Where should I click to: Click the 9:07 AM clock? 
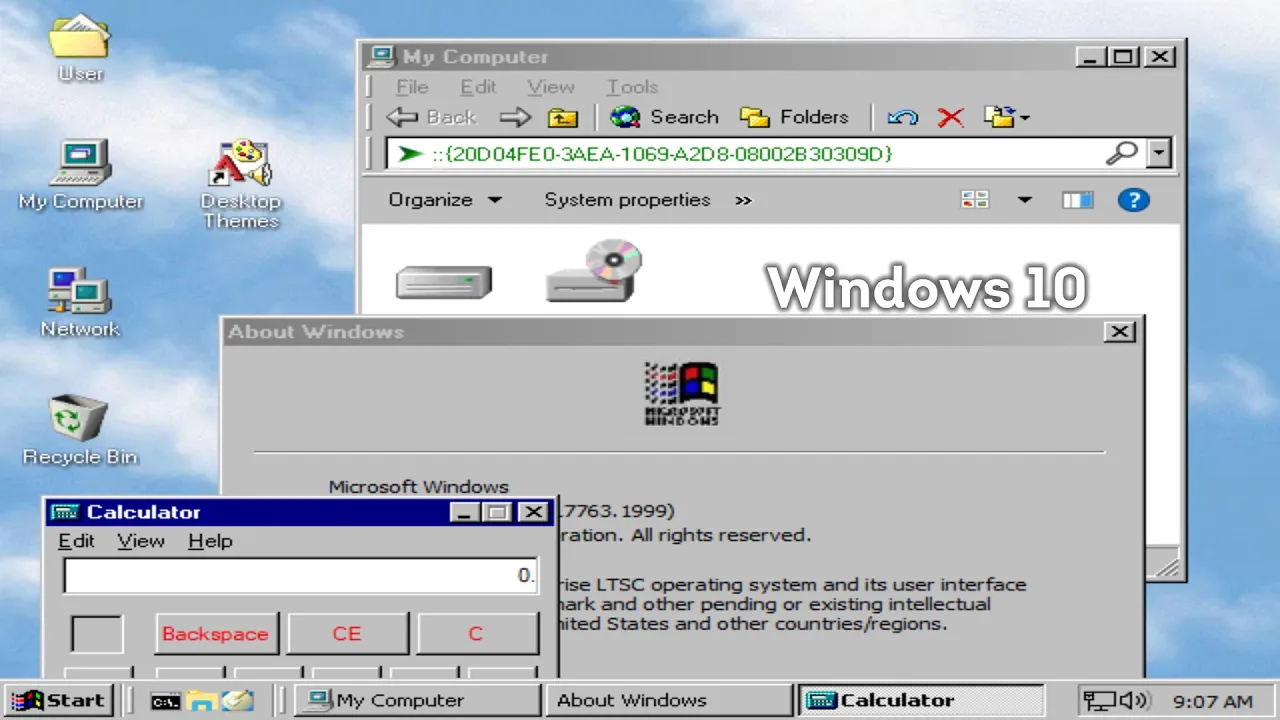1213,701
